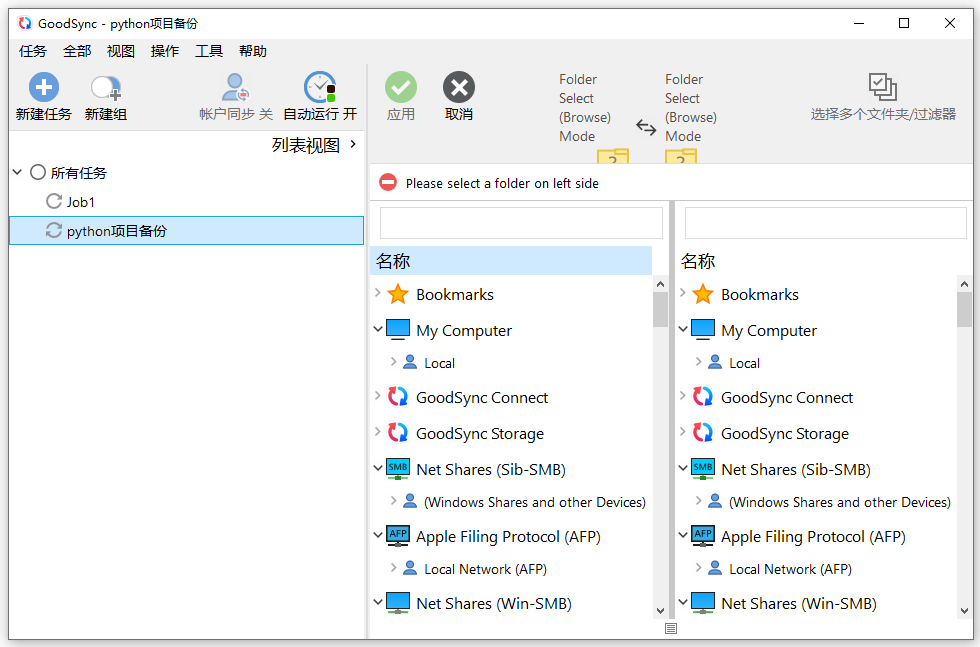Click left pane Apple Filing Protocol AFP icon
This screenshot has height=647, width=980.
click(x=398, y=536)
